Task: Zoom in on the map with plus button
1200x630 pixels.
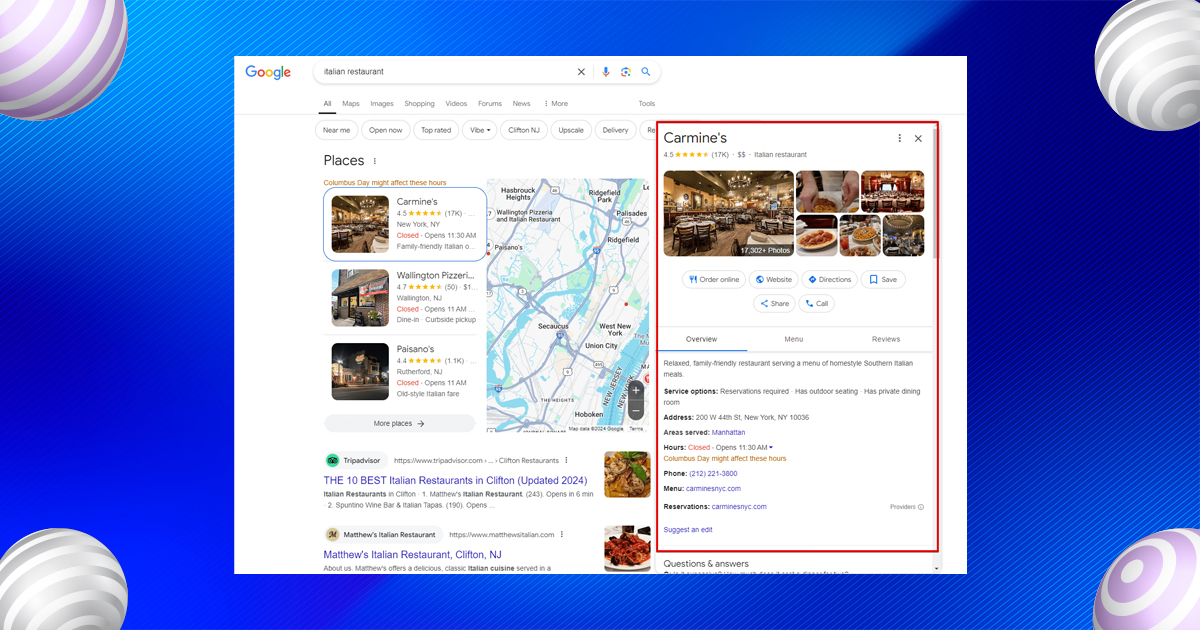Action: 636,390
